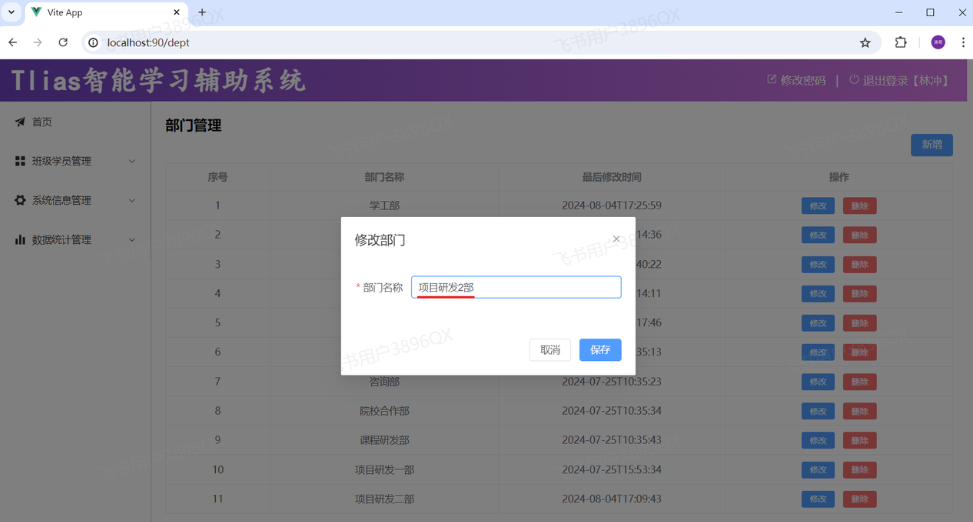Click 删除 in row 5
Screen dimensions: 973x522
[859, 323]
